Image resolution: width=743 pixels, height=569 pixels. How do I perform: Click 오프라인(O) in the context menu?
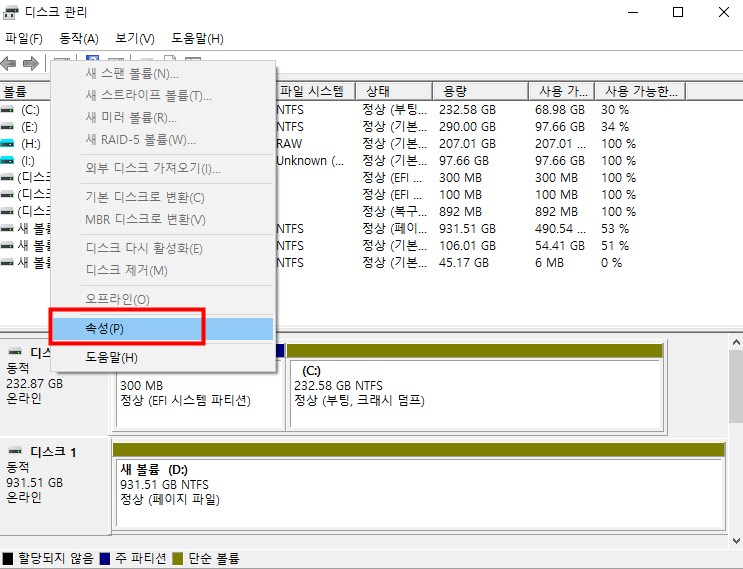point(163,299)
